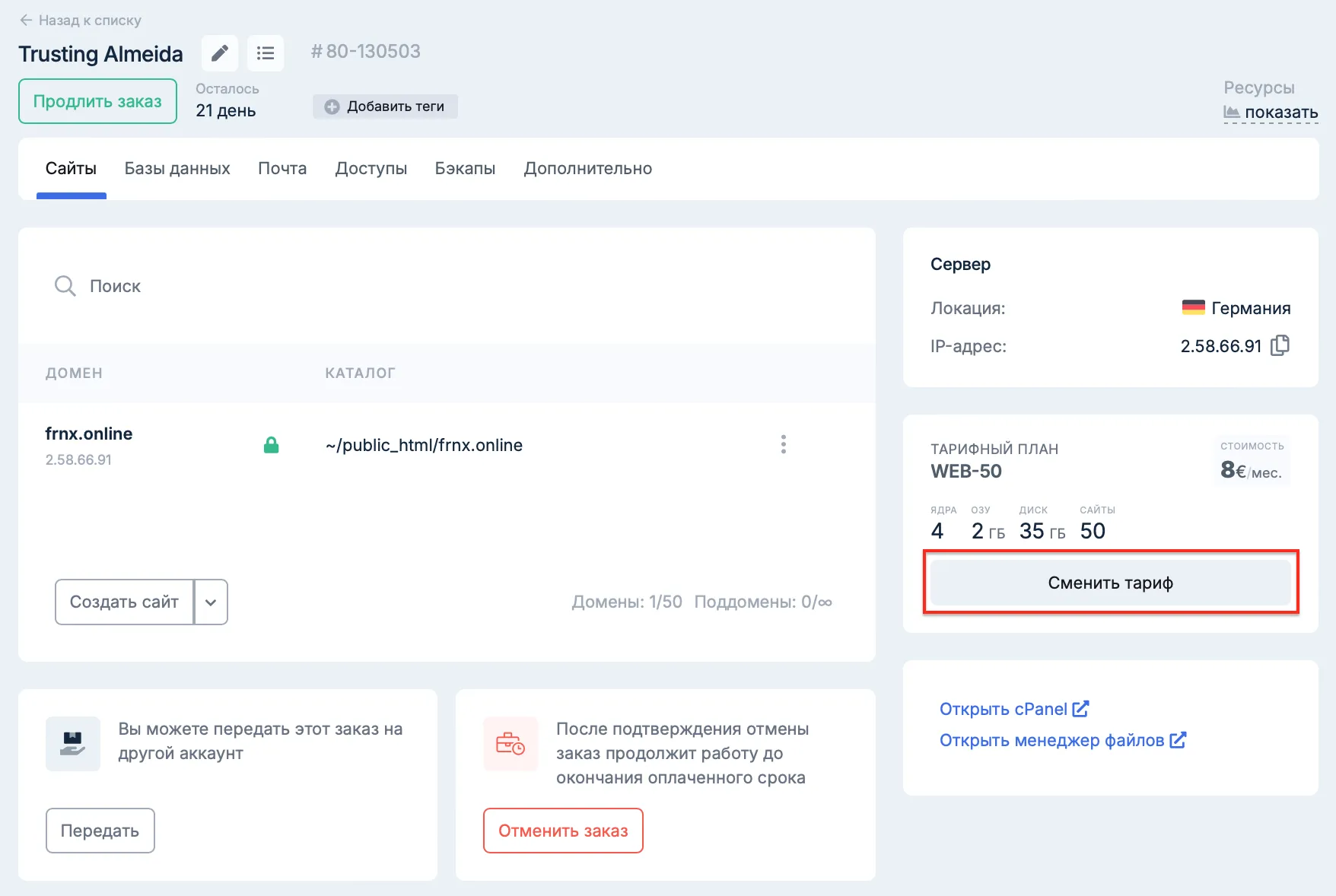Click the Передать button
This screenshot has height=896, width=1336.
coord(100,831)
